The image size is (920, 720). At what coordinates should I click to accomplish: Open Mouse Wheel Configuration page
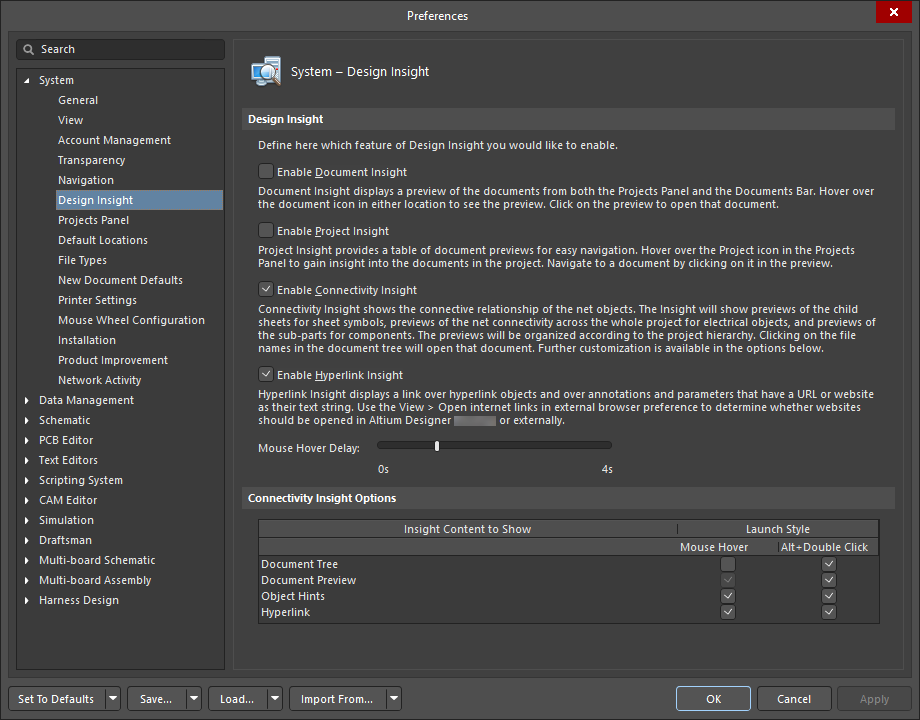coord(131,320)
